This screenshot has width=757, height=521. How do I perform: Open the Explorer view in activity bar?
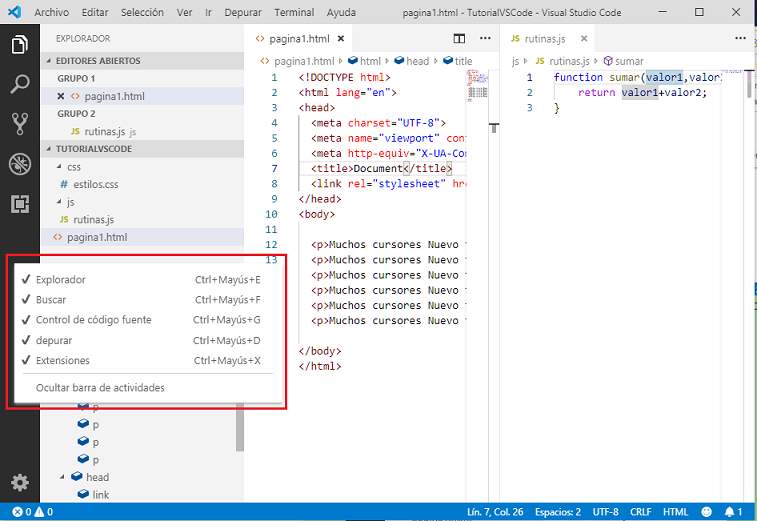[19, 44]
